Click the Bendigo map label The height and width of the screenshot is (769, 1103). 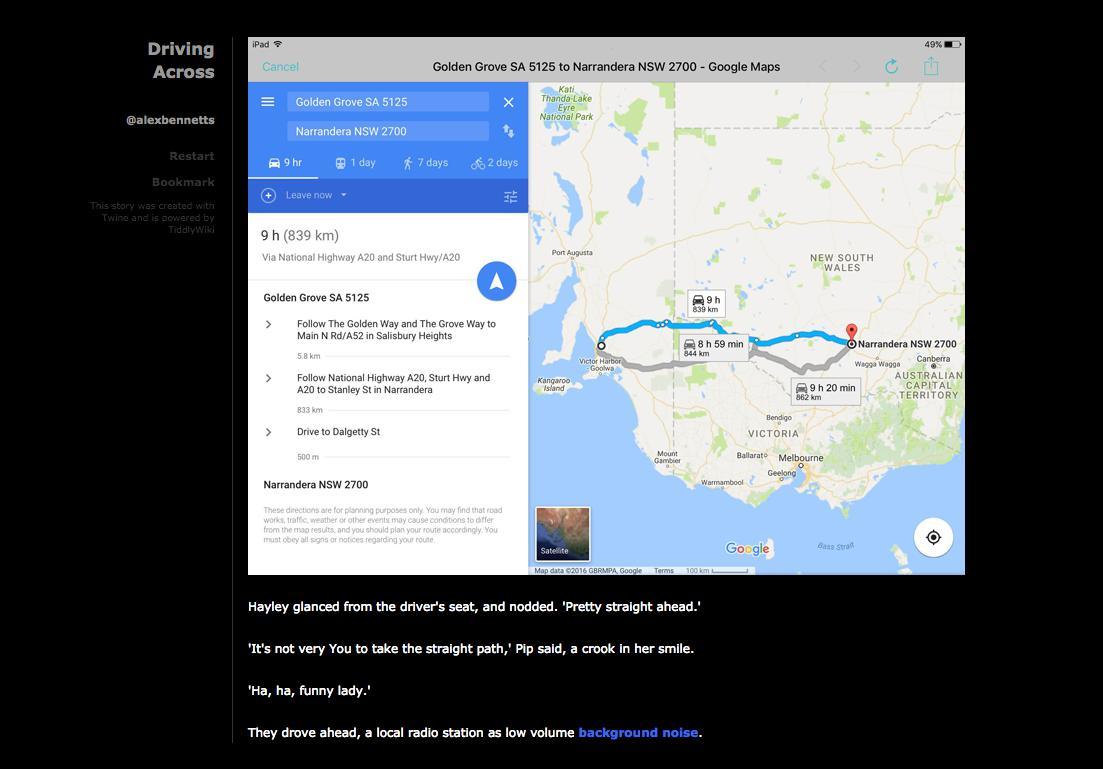[x=779, y=418]
